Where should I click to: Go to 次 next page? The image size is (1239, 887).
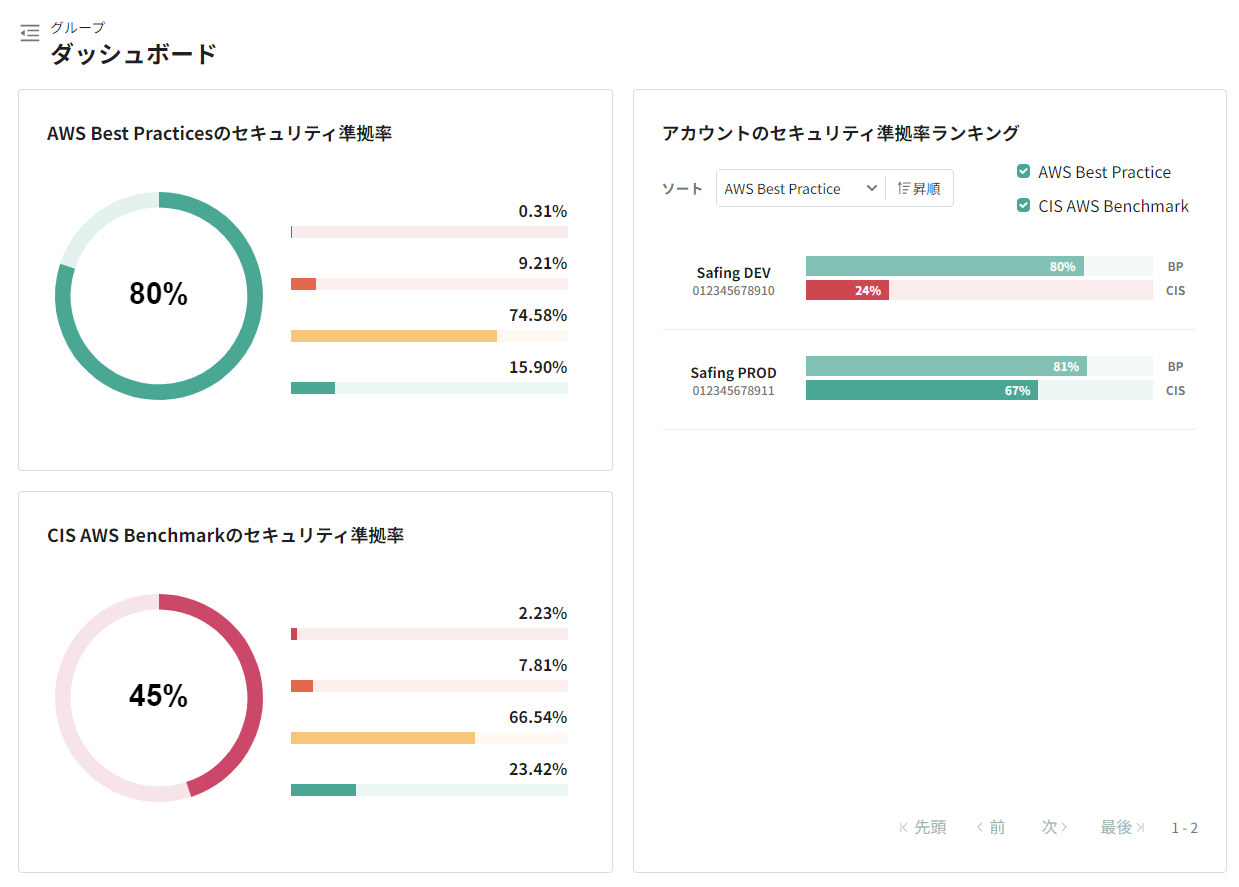[x=1055, y=827]
